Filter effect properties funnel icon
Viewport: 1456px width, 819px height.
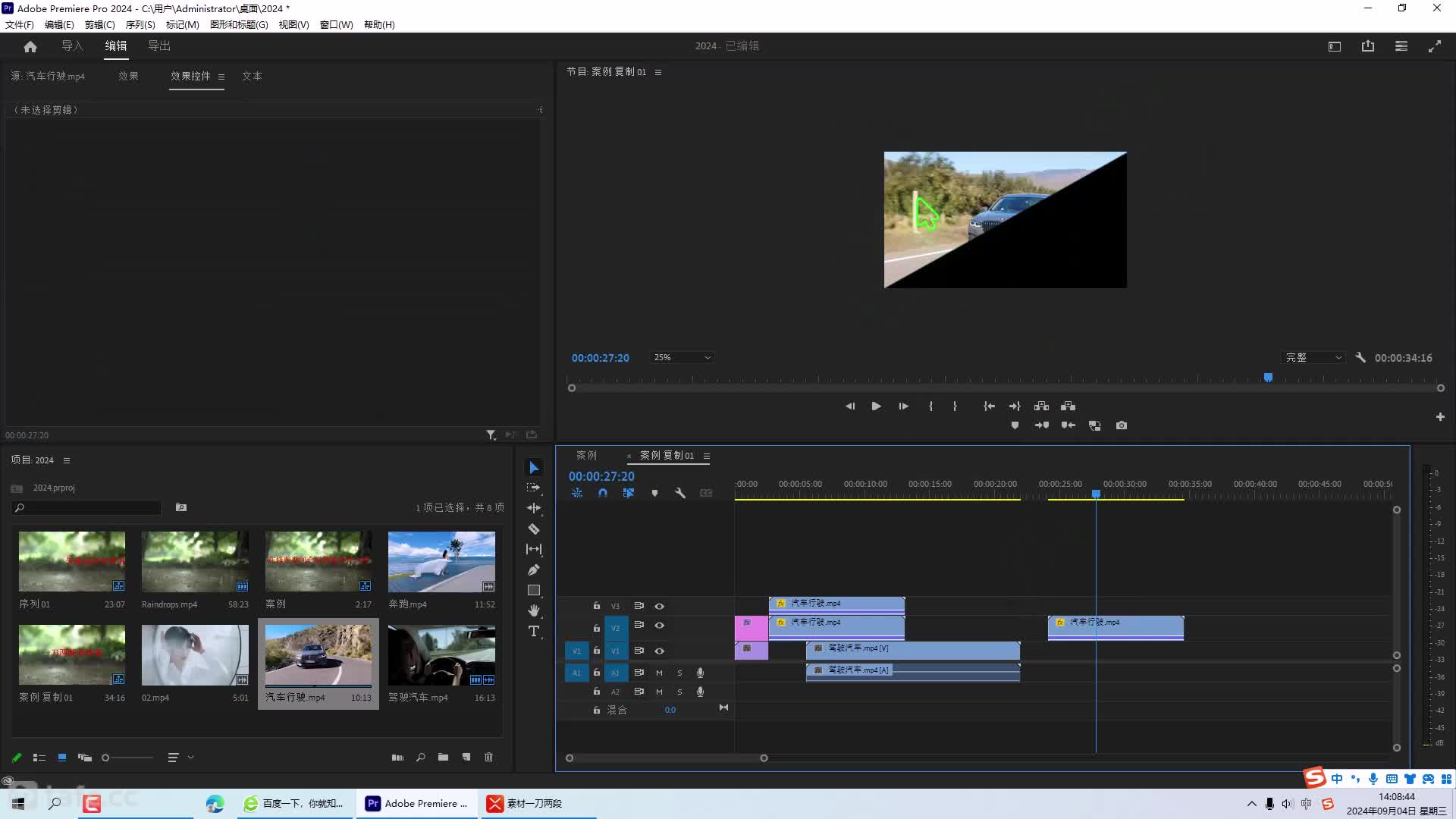click(491, 435)
